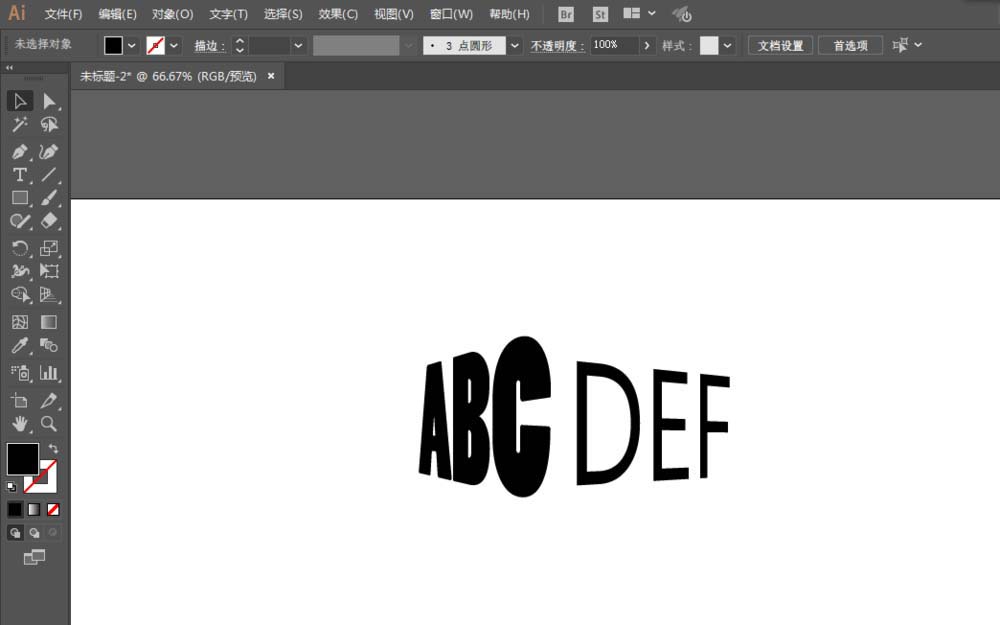
Task: Select the Shape Builder tool
Action: point(20,295)
